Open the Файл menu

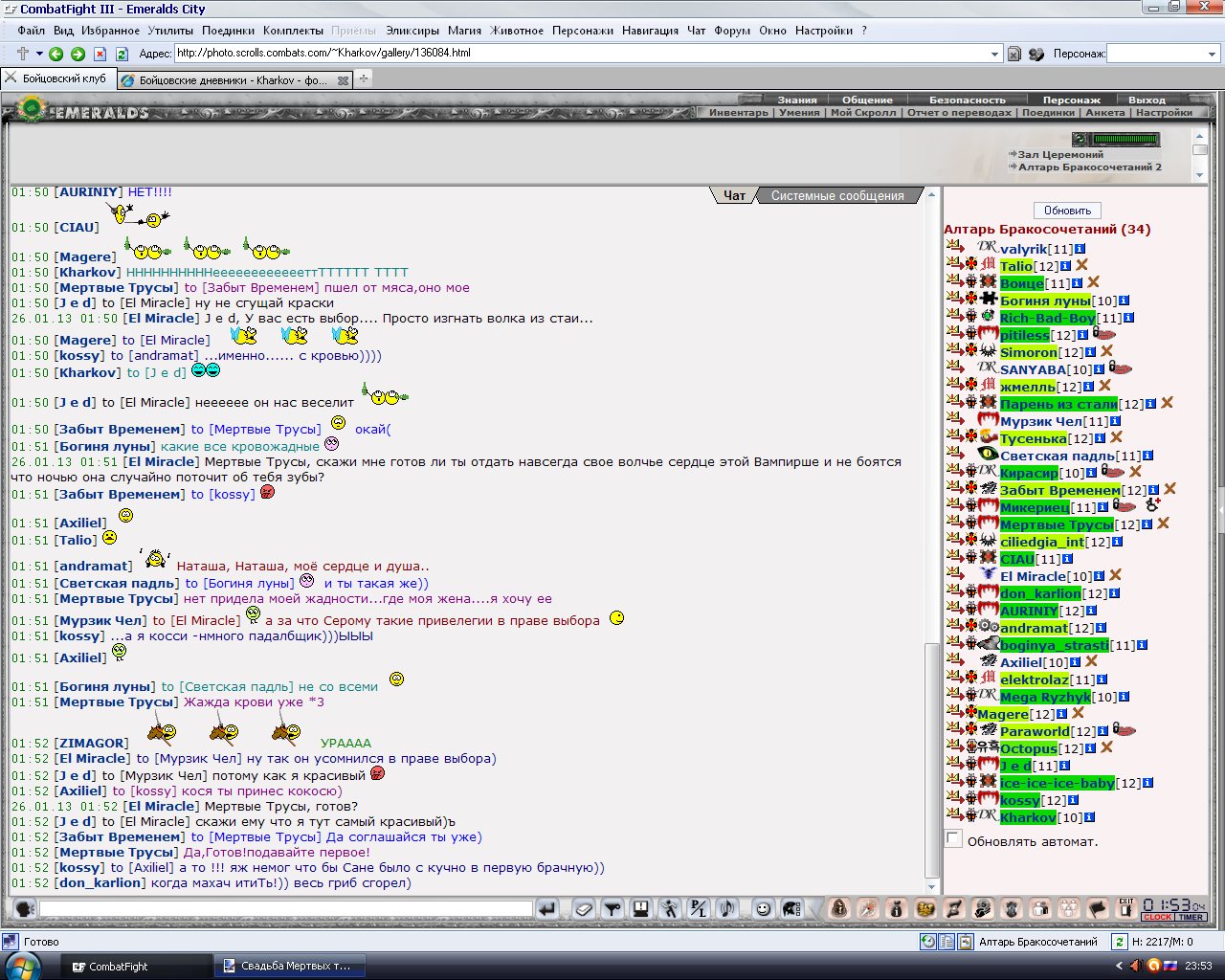pos(31,31)
